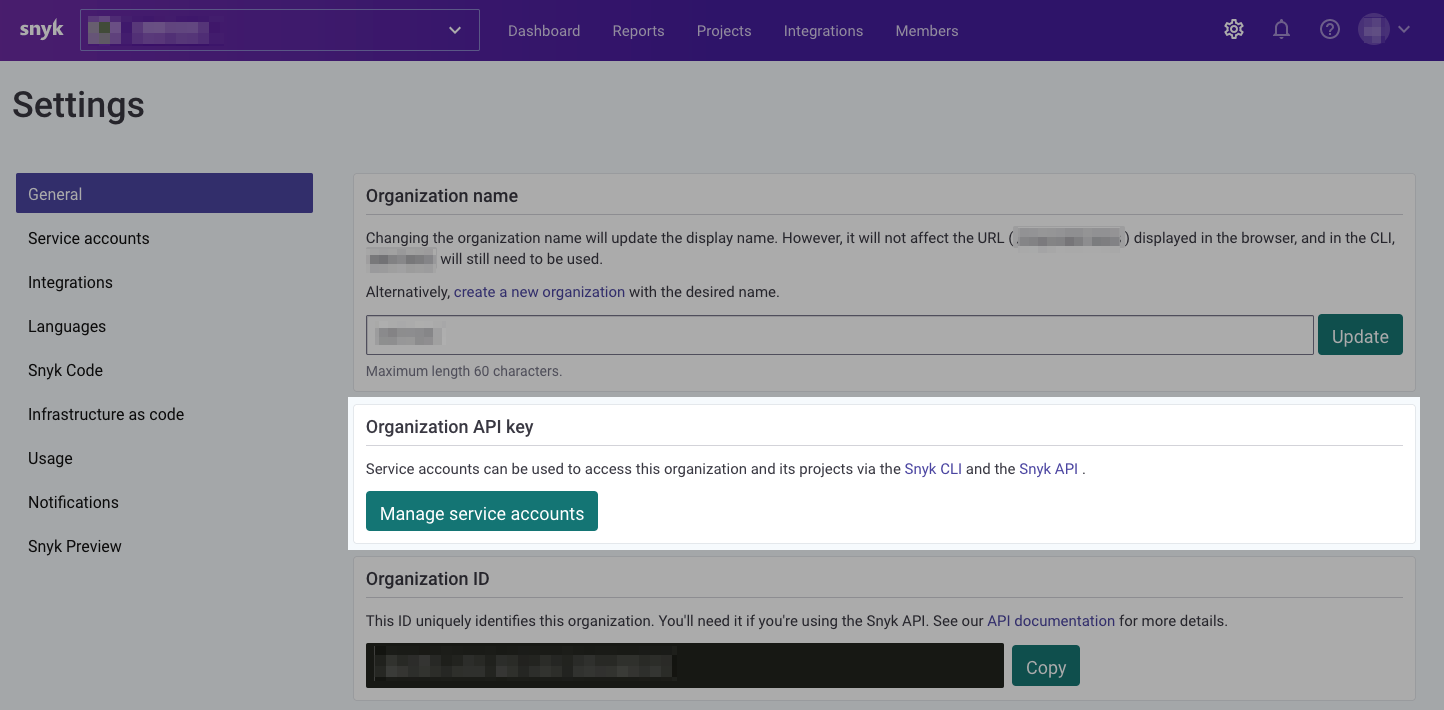Viewport: 1444px width, 710px height.
Task: Click the Organization name section heading
Action: (442, 196)
